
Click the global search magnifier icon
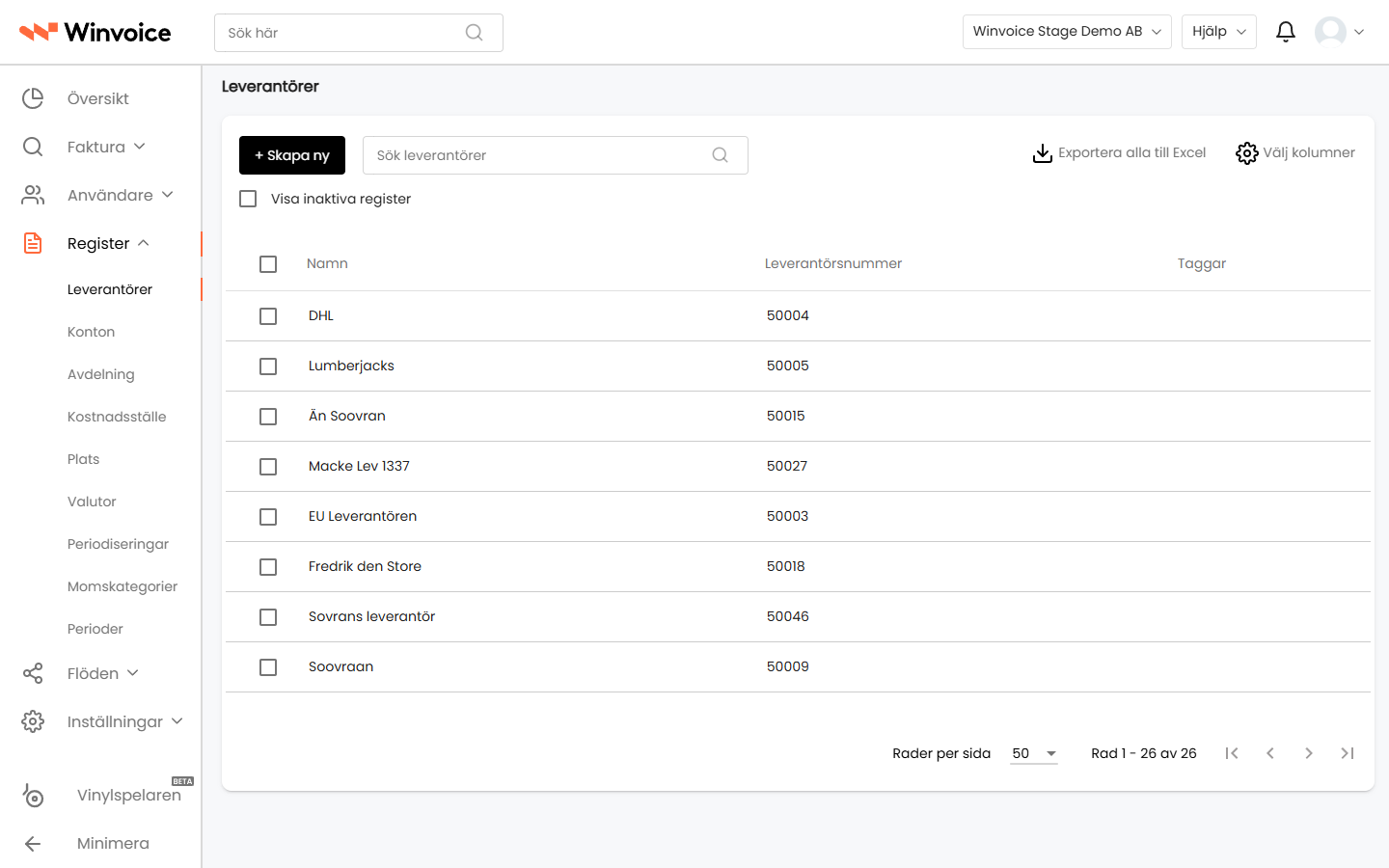(474, 33)
